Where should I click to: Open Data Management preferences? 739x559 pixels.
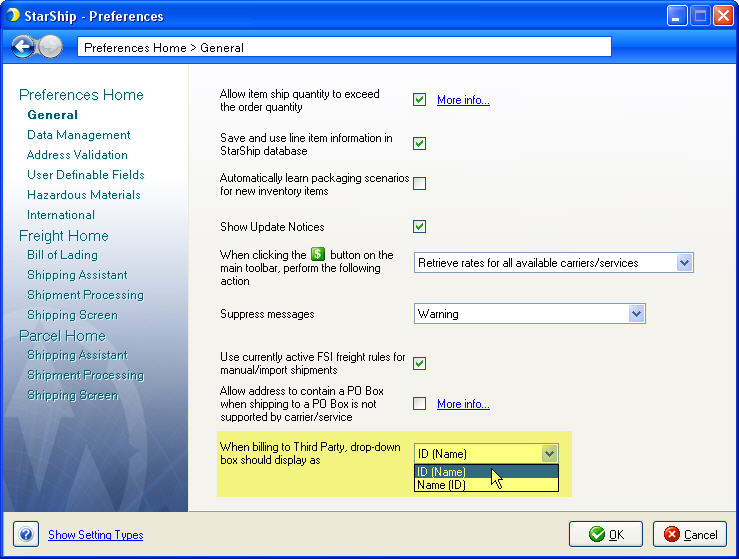[x=79, y=135]
